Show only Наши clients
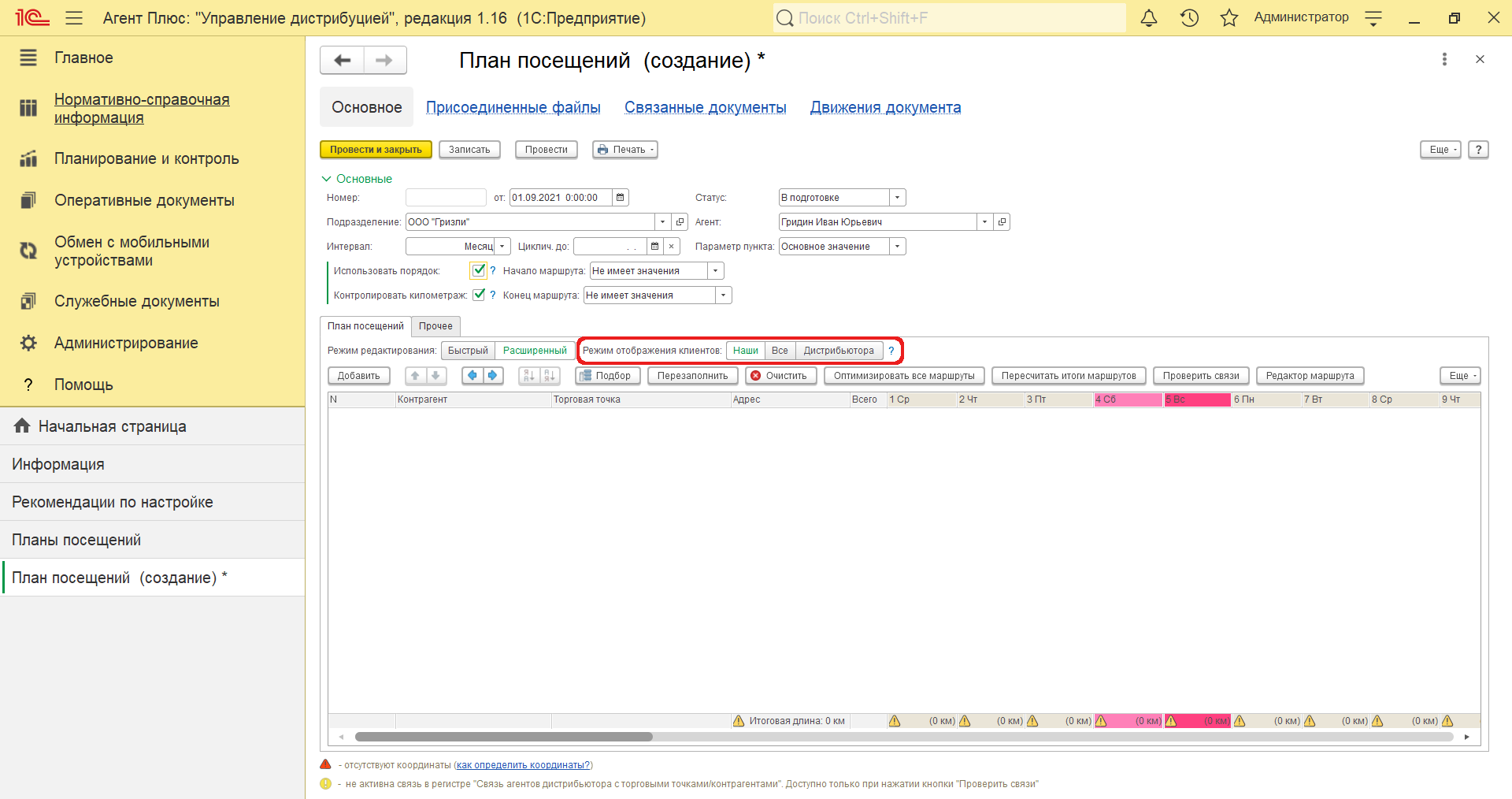The image size is (1512, 799). (746, 351)
